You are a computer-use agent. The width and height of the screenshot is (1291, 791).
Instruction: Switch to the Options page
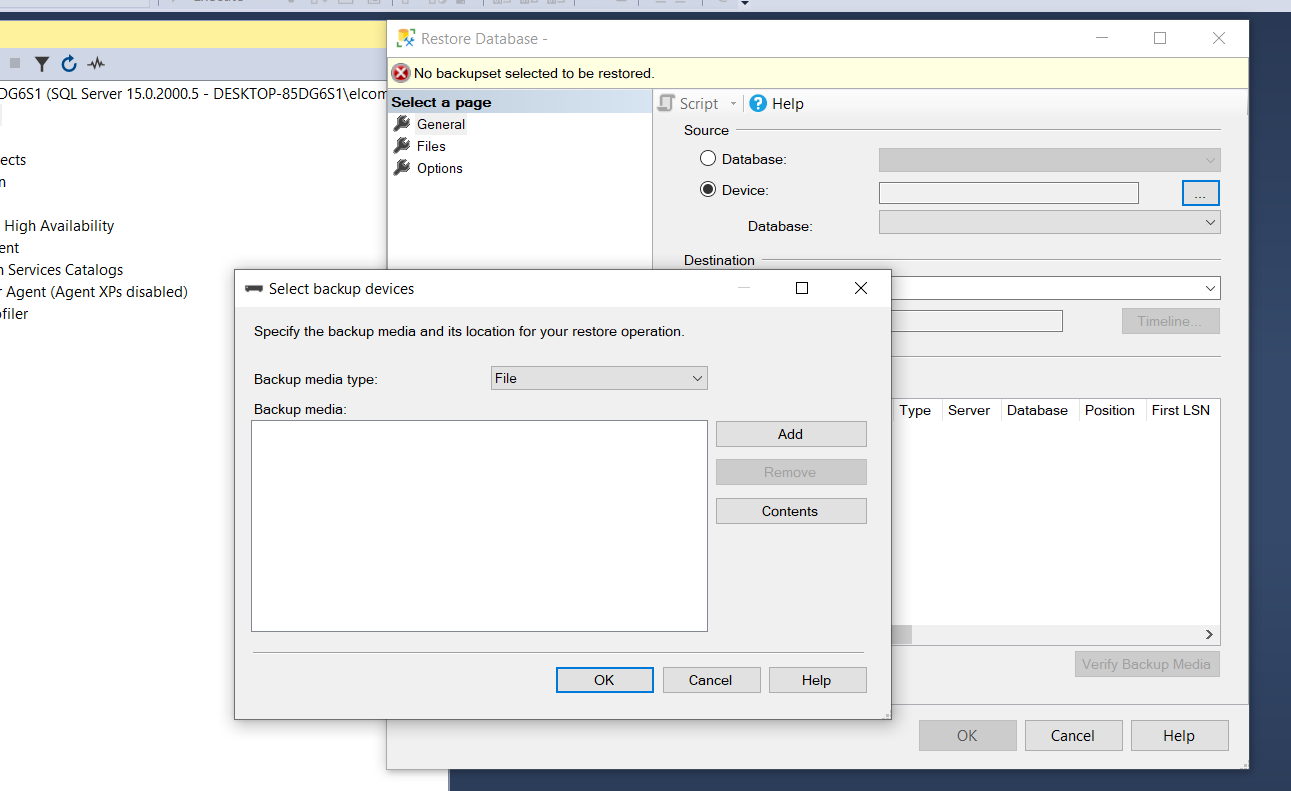(x=439, y=168)
